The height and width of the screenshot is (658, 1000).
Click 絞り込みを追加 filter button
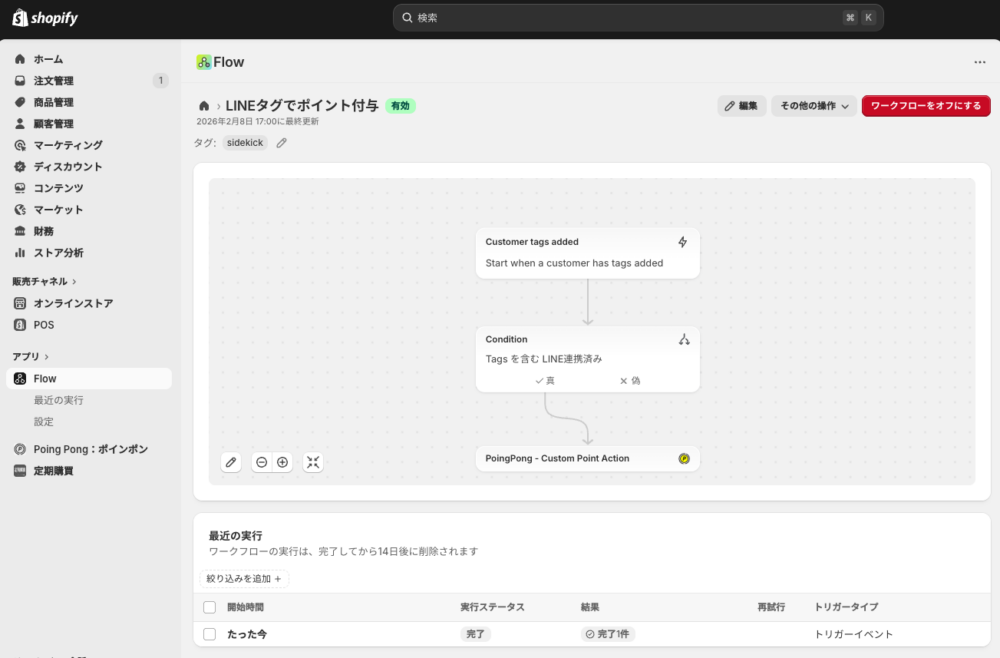(x=244, y=578)
